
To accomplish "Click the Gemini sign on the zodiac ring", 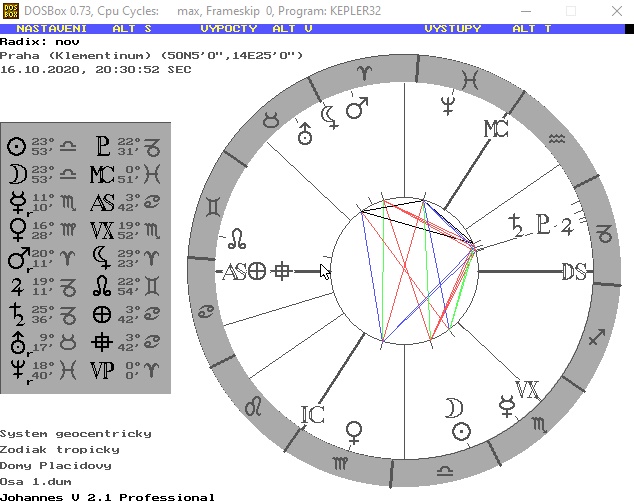I will click(213, 207).
